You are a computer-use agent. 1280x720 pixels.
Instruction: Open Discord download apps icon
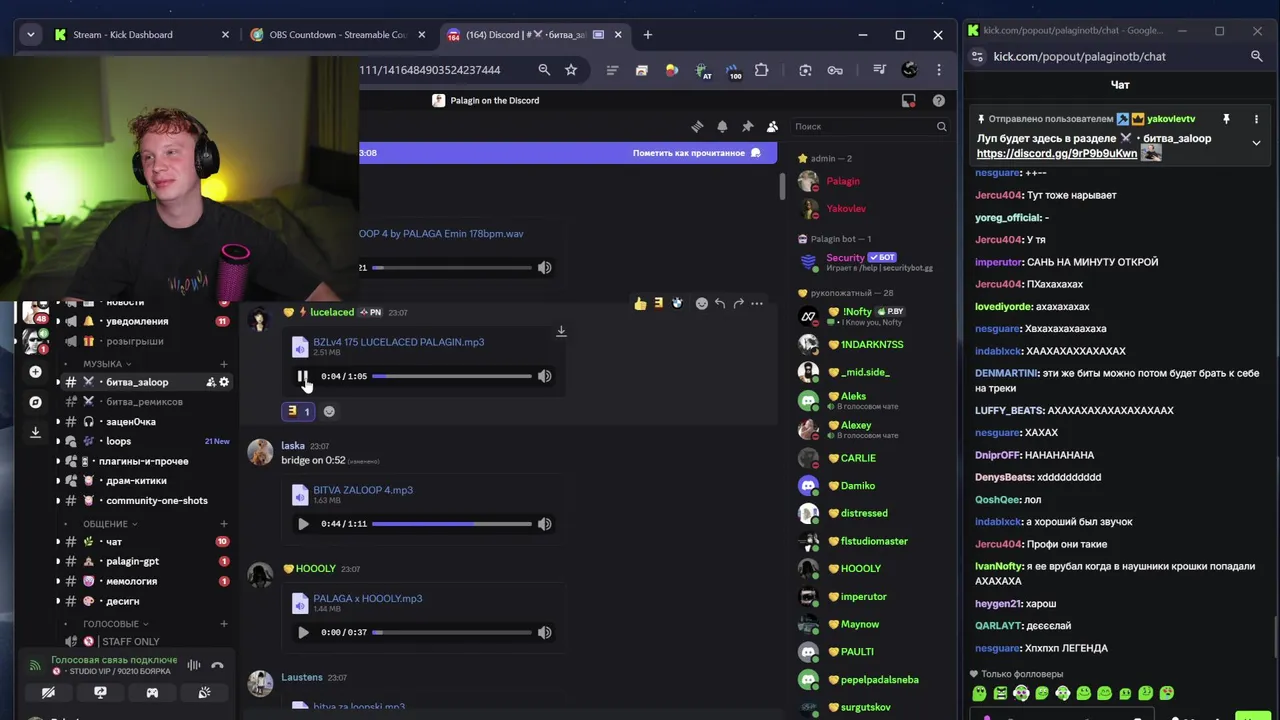[x=35, y=432]
